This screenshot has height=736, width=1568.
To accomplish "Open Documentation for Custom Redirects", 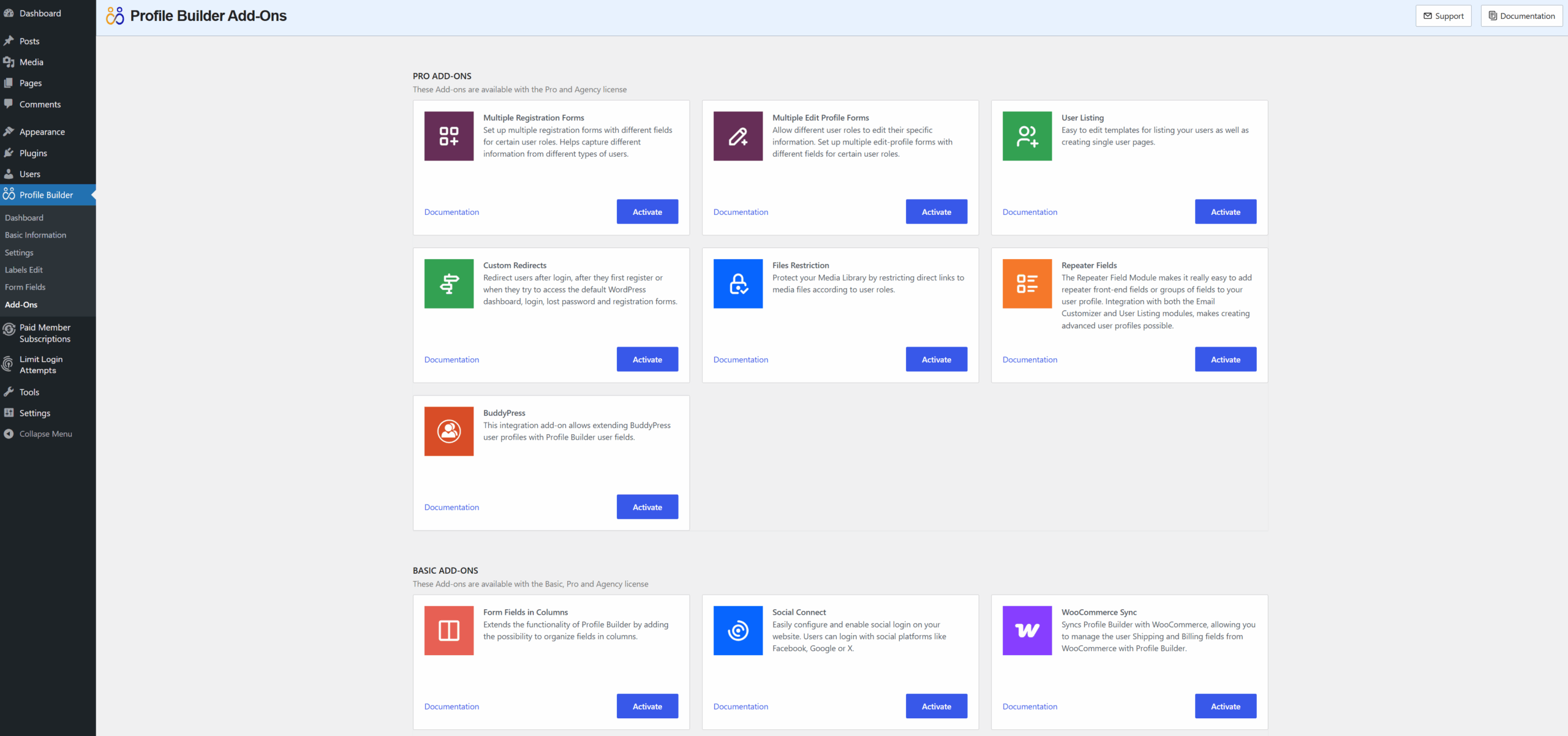I will point(451,359).
